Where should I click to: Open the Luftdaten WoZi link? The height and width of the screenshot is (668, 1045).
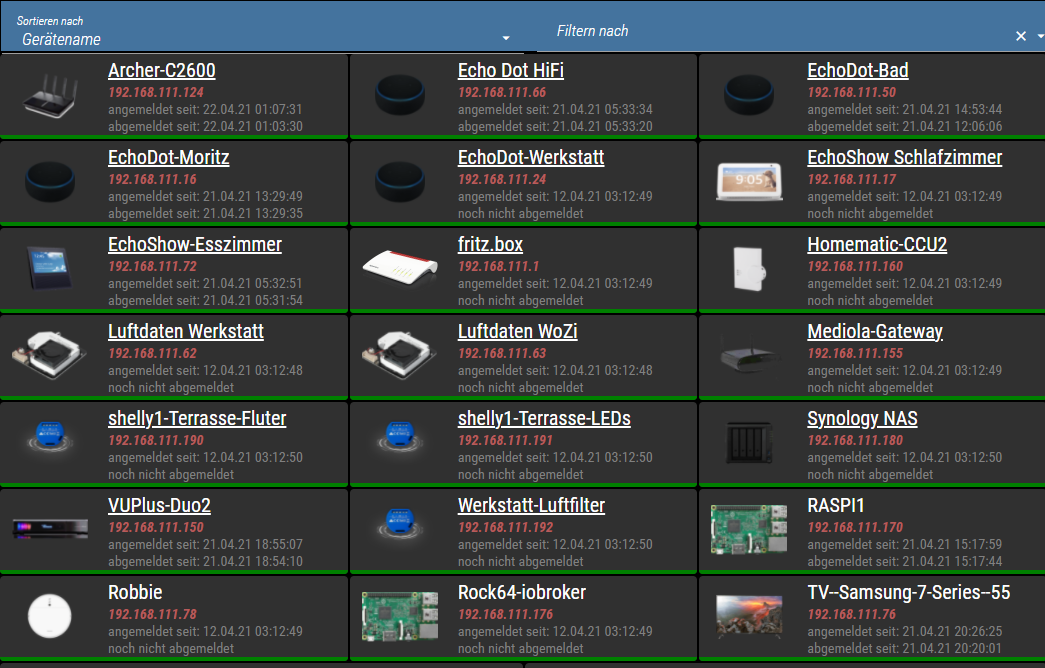(517, 331)
